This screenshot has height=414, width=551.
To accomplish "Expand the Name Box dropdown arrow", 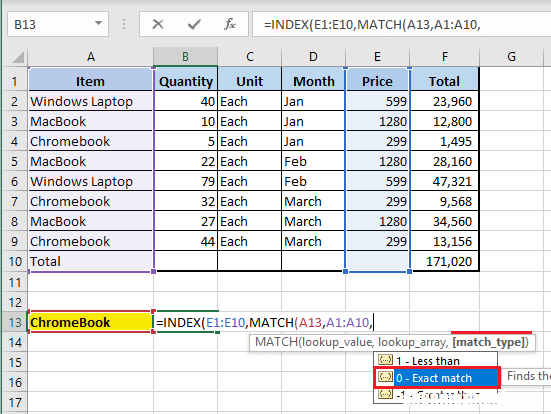I will point(98,24).
